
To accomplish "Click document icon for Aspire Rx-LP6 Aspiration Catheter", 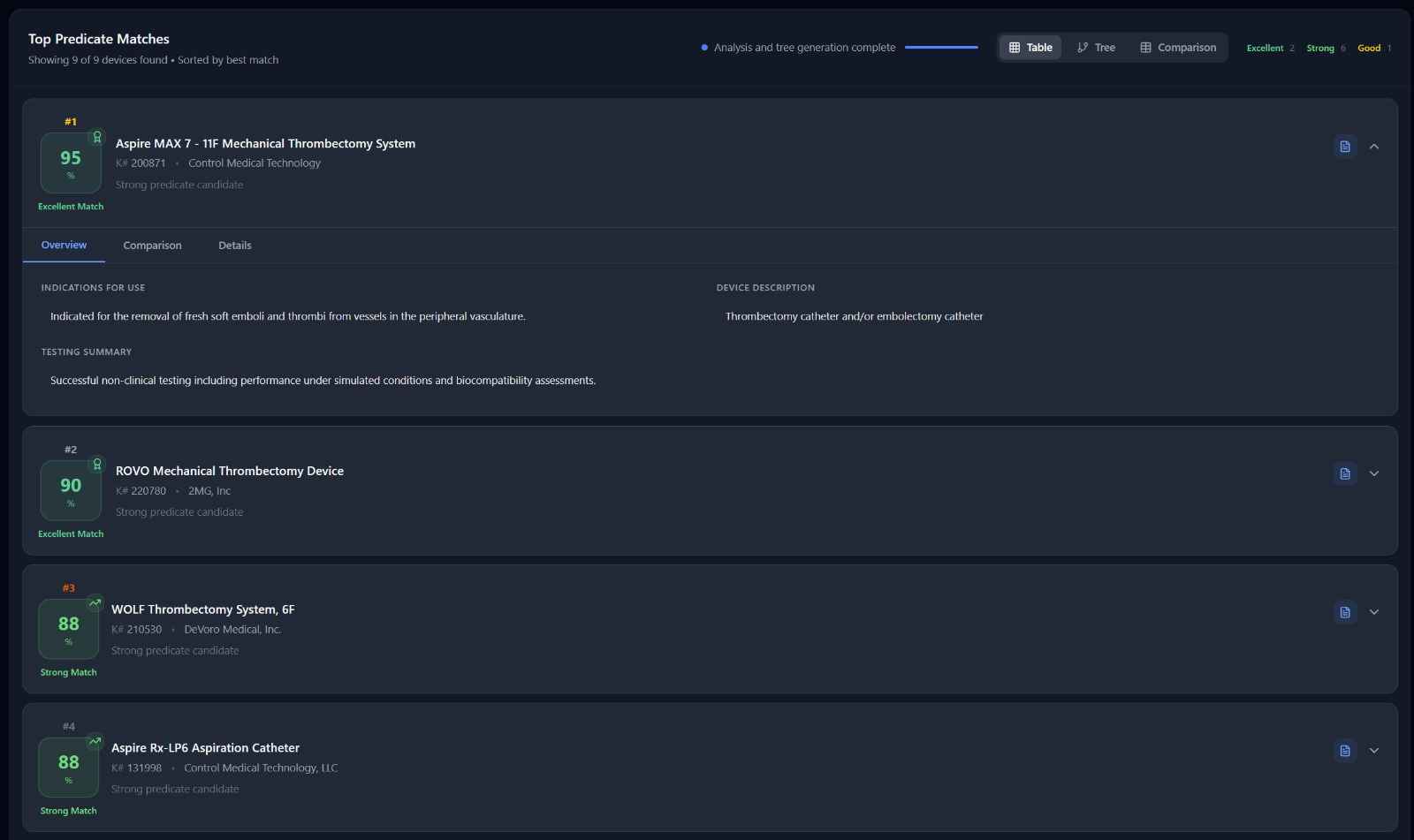I will 1344,751.
